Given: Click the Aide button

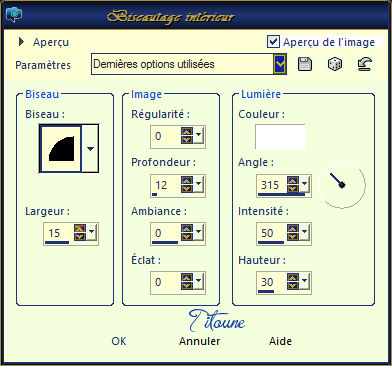Looking at the screenshot, I should click(x=280, y=341).
